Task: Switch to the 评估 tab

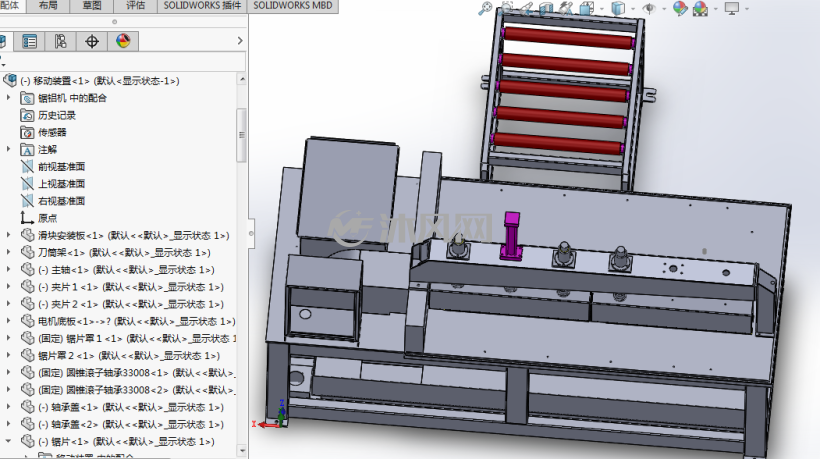Action: (x=136, y=6)
